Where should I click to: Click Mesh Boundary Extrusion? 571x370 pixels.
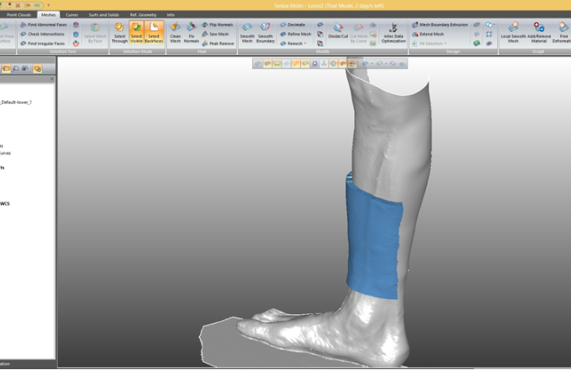click(440, 25)
